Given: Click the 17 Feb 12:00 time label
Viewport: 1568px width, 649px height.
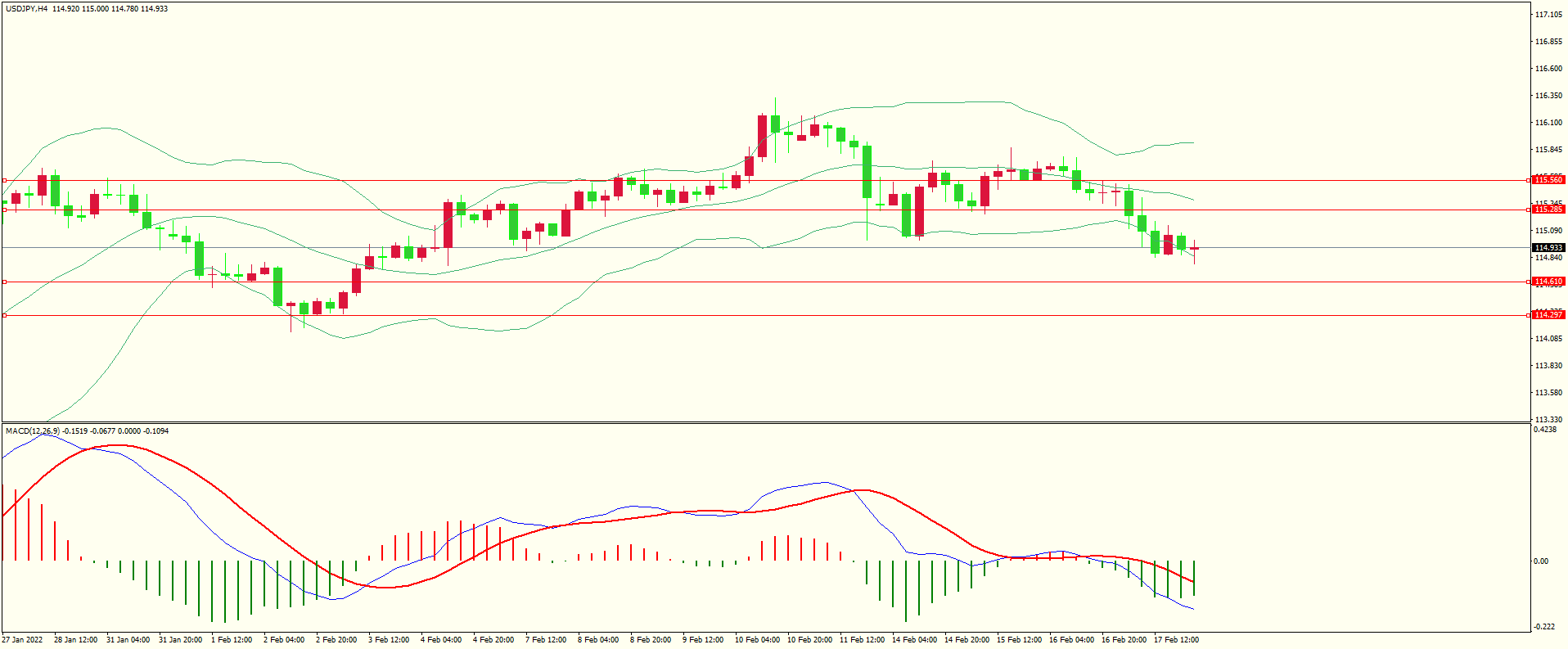Looking at the screenshot, I should click(1176, 640).
